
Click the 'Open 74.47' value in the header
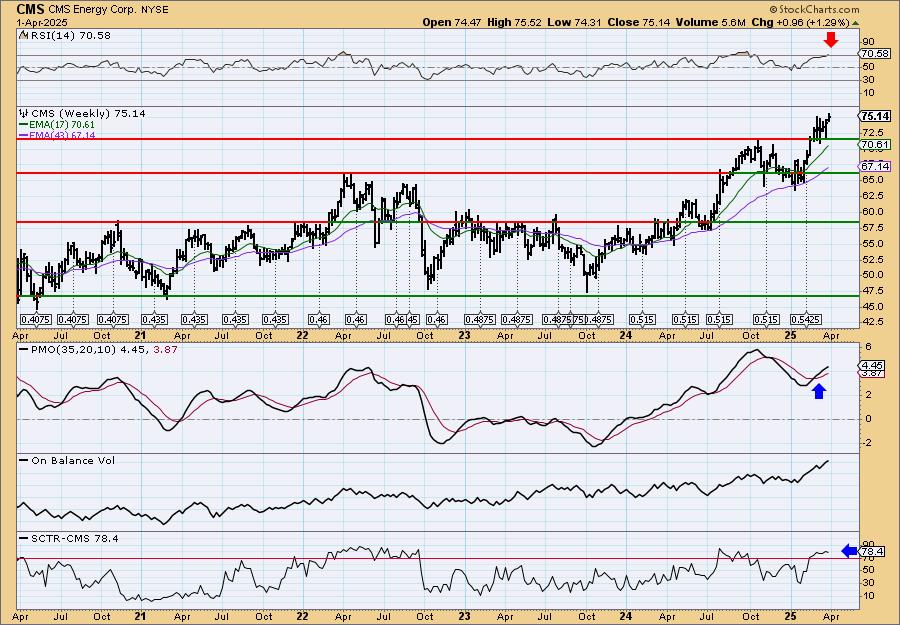tap(452, 22)
